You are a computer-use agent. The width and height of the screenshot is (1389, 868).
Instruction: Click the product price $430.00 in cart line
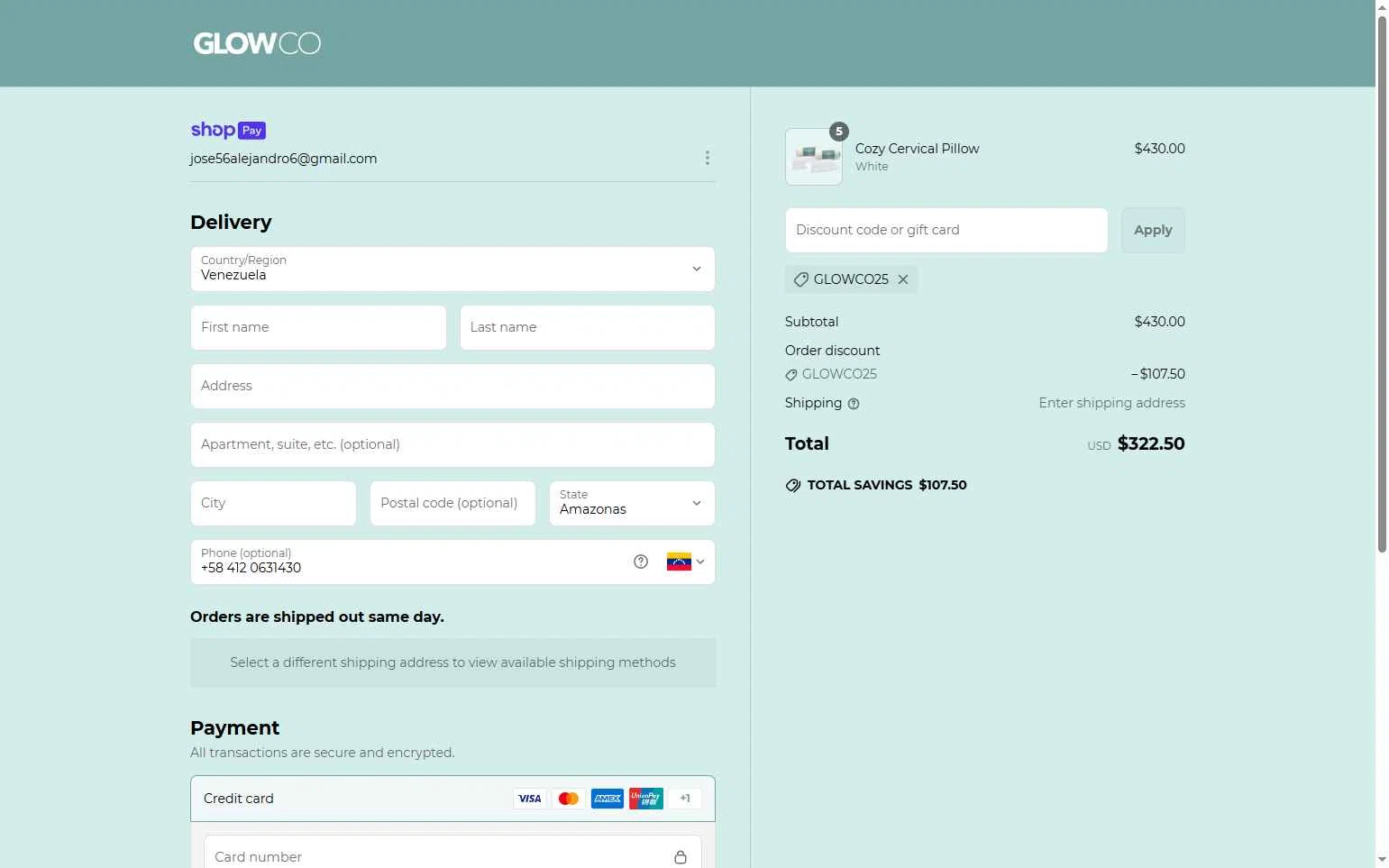click(x=1159, y=149)
